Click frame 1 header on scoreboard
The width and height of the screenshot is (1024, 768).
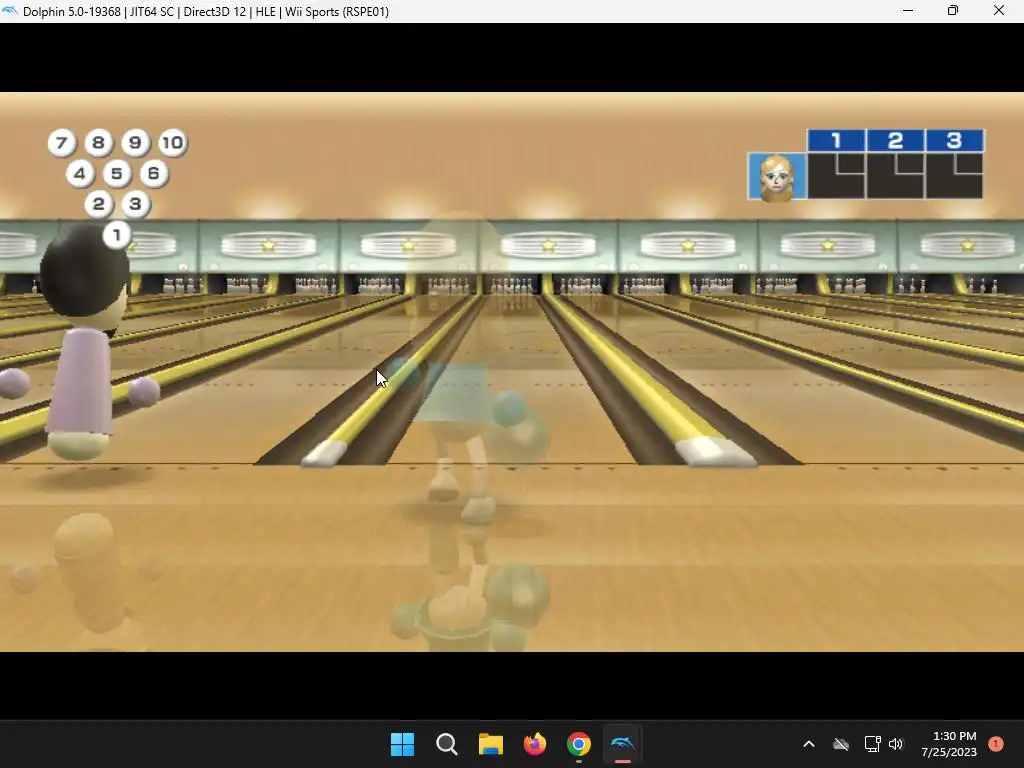point(837,140)
